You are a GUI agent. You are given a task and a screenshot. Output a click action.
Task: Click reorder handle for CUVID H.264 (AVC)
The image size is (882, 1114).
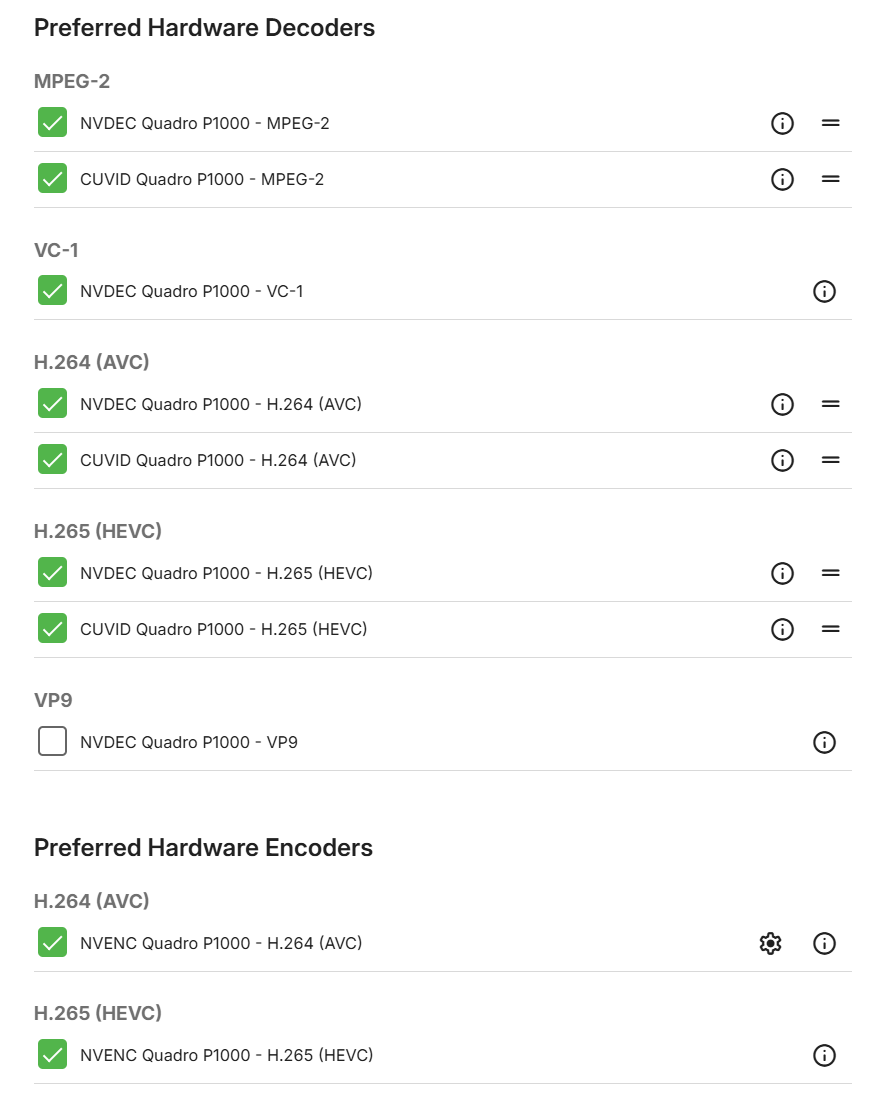[831, 460]
